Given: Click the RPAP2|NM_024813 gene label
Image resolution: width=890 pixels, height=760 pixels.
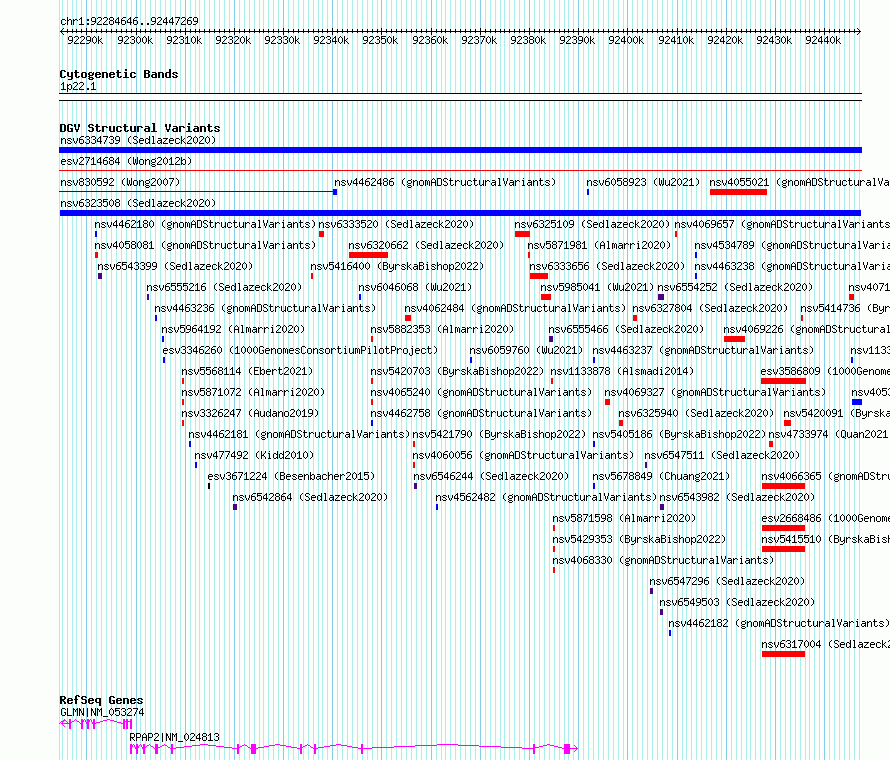Looking at the screenshot, I should pyautogui.click(x=174, y=737).
